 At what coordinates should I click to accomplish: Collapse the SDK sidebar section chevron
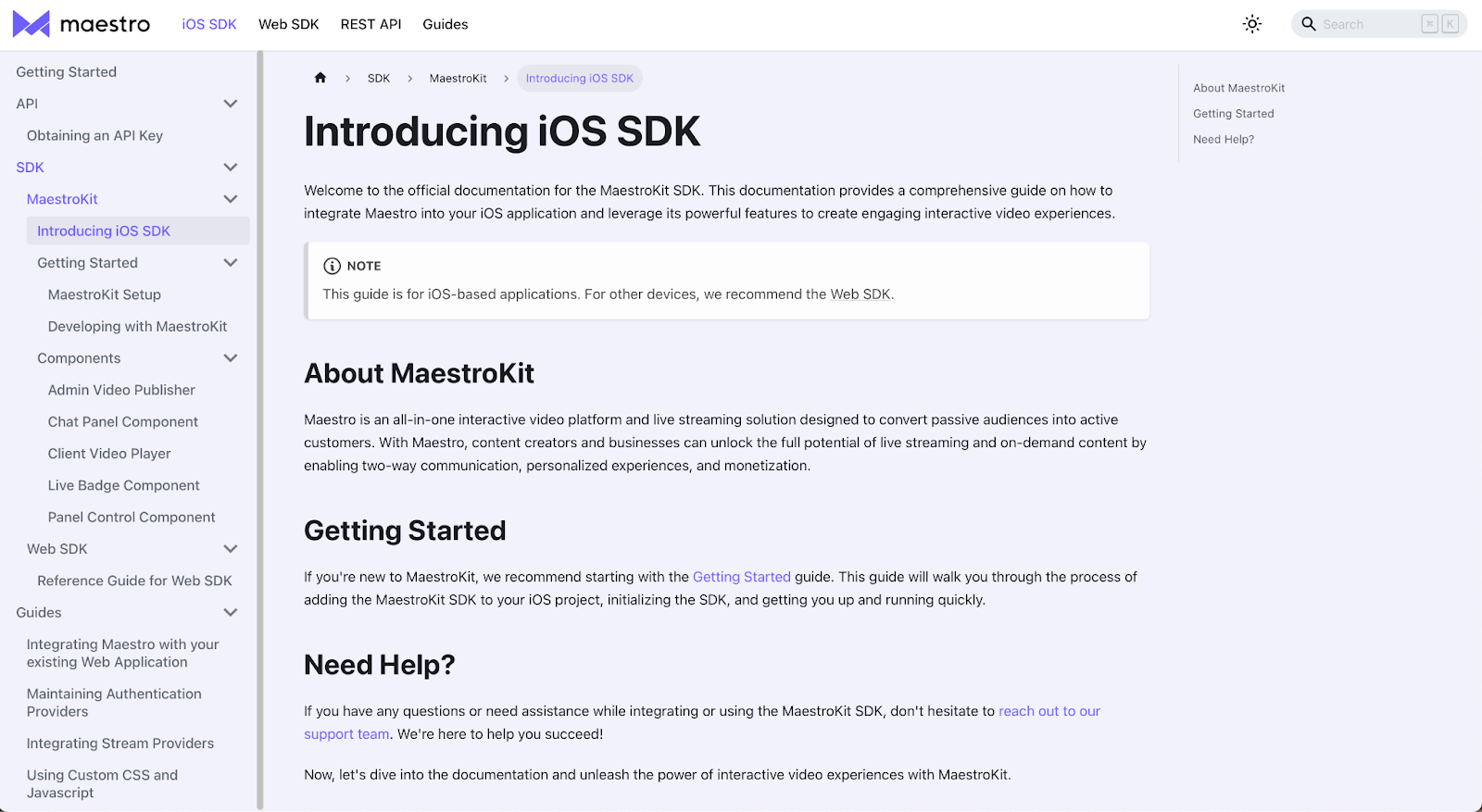point(231,168)
